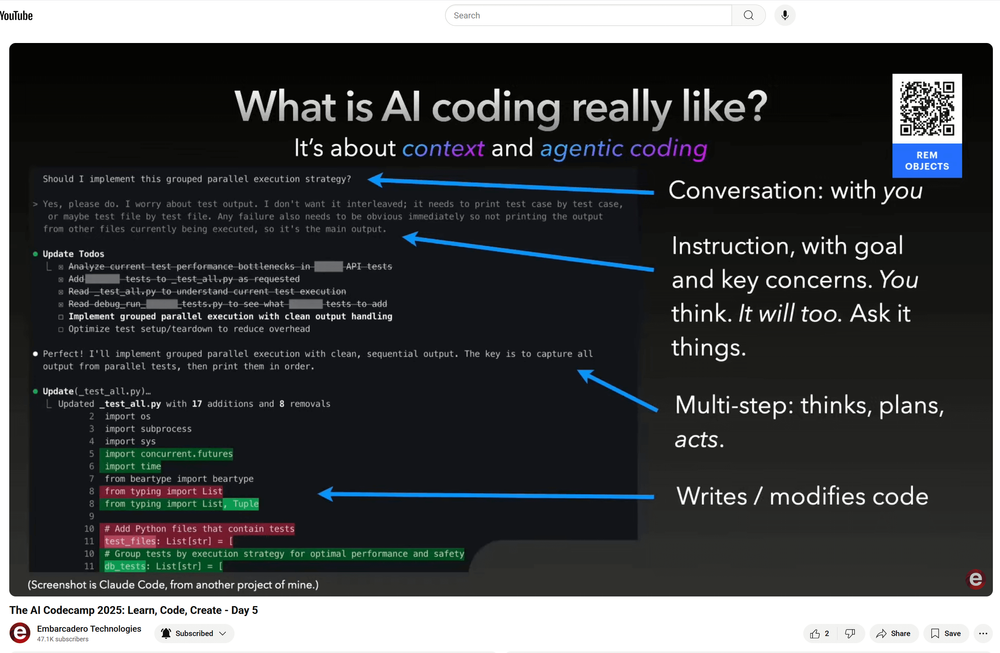Activate the voice search microphone icon
This screenshot has height=653, width=1000.
pos(784,14)
